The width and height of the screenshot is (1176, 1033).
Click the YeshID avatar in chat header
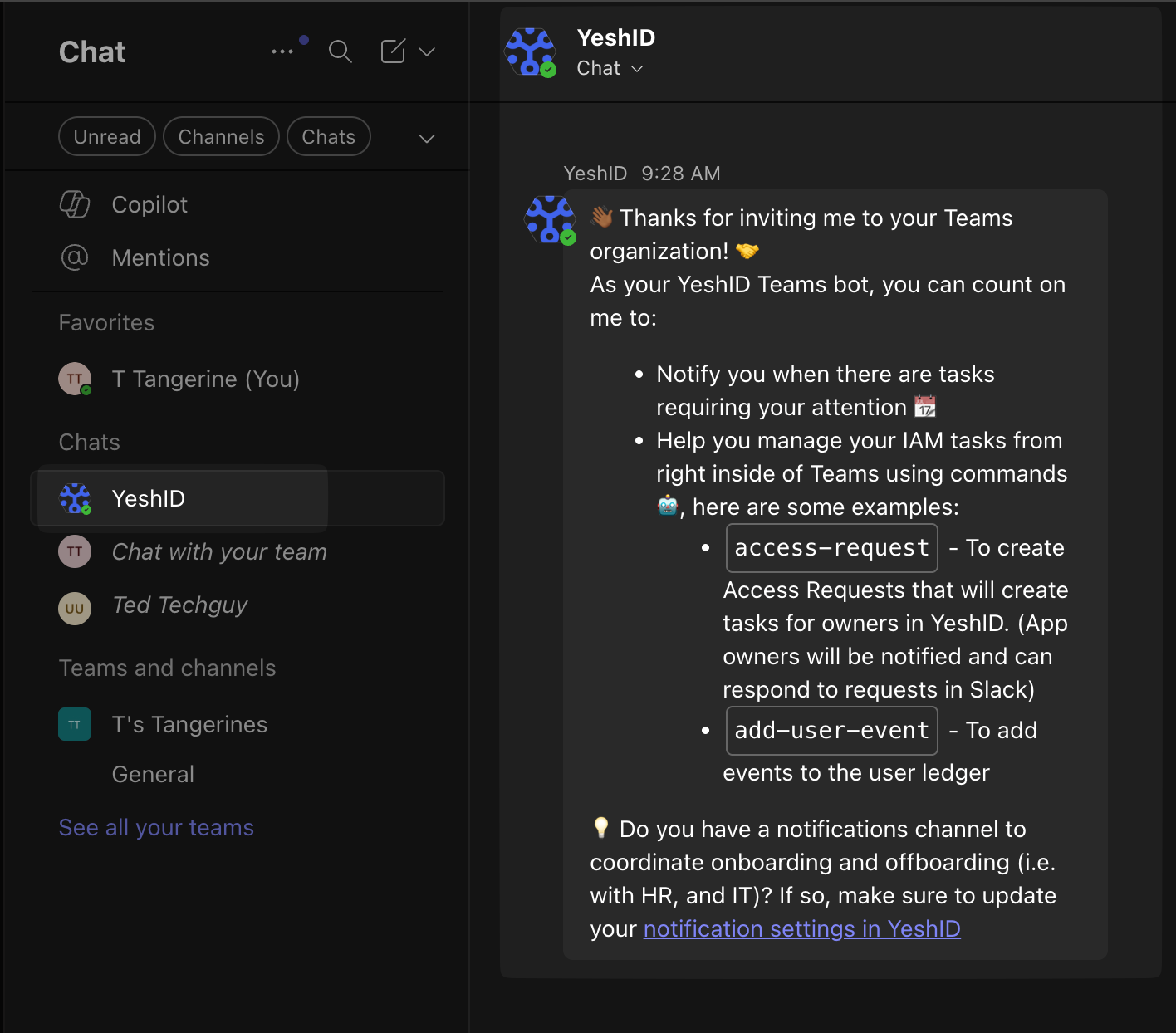[531, 51]
